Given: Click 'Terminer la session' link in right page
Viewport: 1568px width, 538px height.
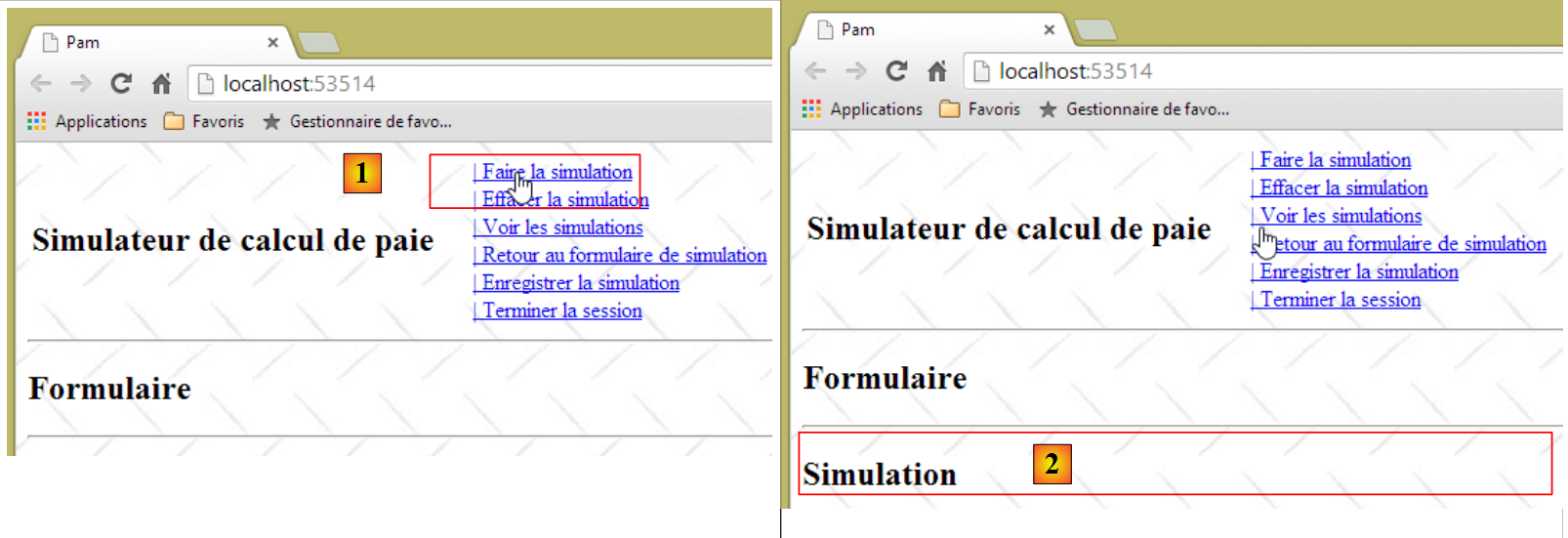Looking at the screenshot, I should coord(1340,300).
